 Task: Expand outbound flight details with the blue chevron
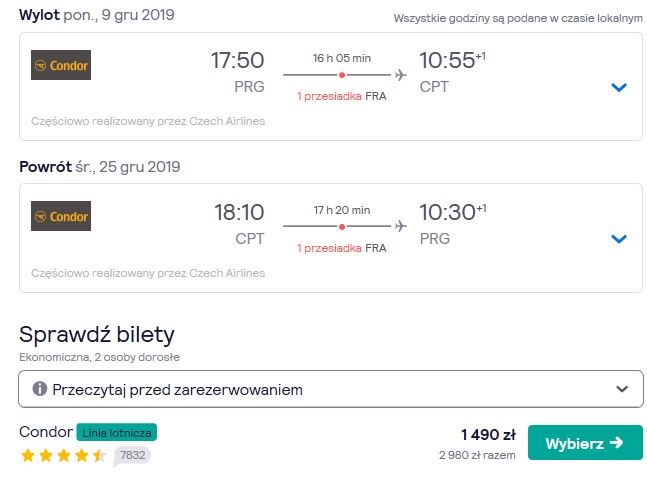pos(619,87)
